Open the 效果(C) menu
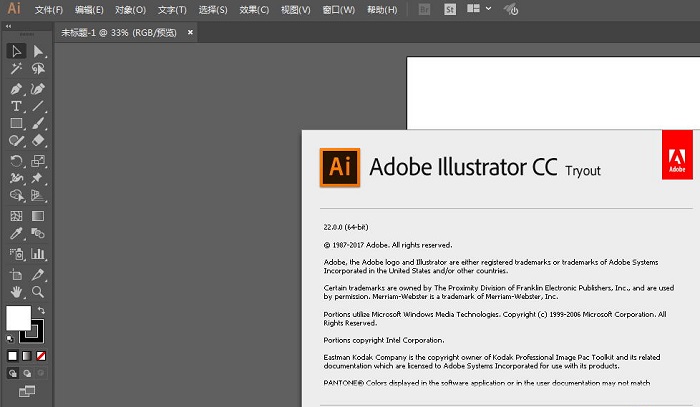This screenshot has width=700, height=407. tap(254, 10)
